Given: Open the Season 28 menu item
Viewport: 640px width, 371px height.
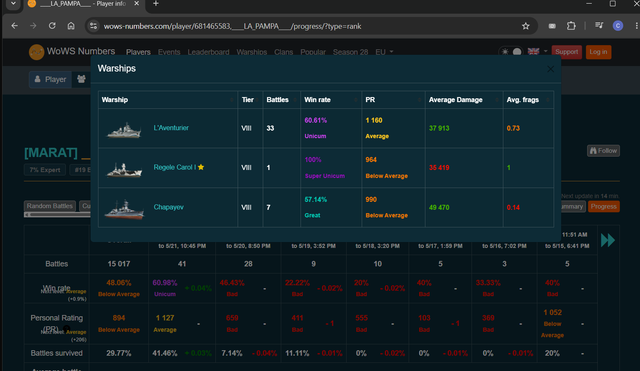Looking at the screenshot, I should tap(350, 52).
